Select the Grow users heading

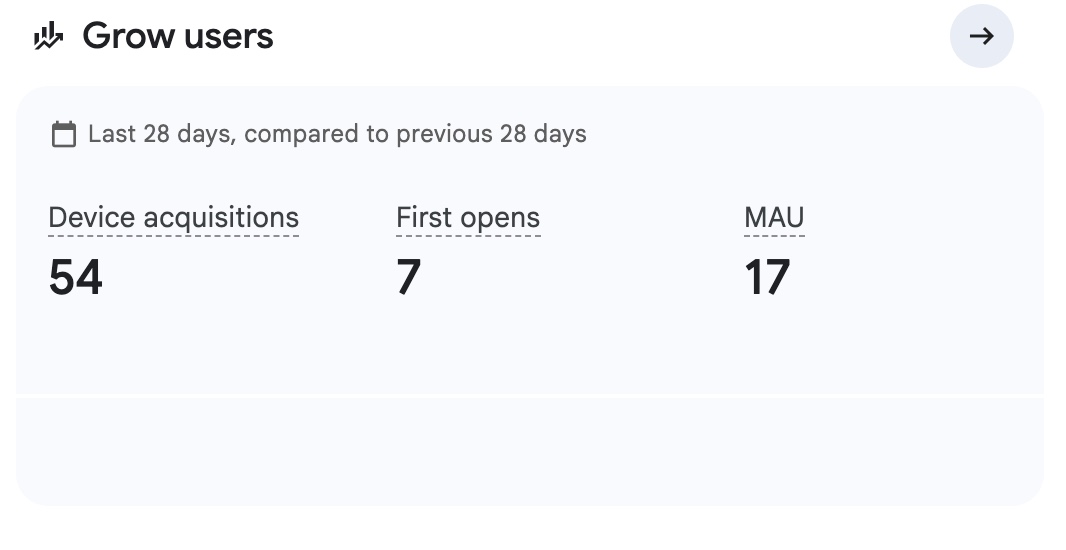(177, 37)
